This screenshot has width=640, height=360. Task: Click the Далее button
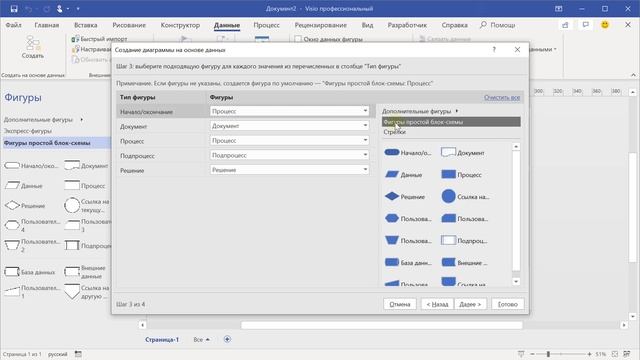point(470,304)
